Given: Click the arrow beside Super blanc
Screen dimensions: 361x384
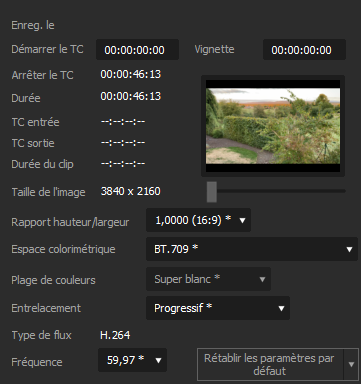Looking at the screenshot, I should coord(262,279).
